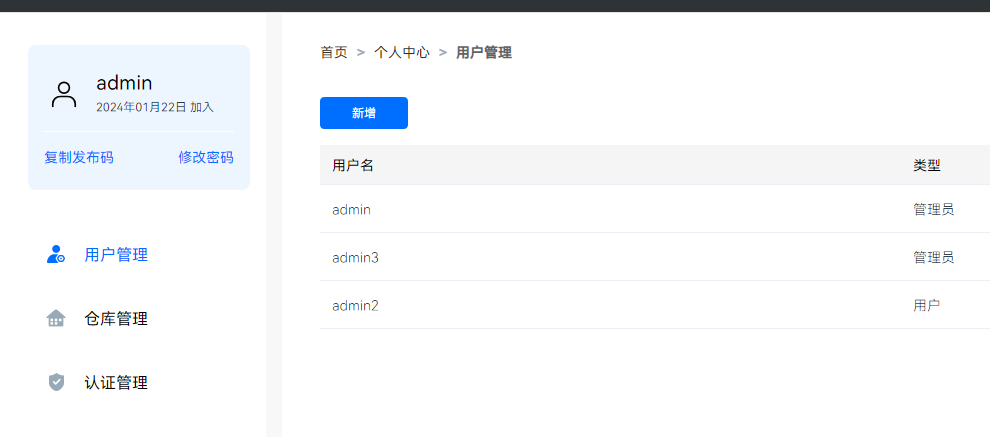990x437 pixels.
Task: Click the 用户管理 breadcrumb label
Action: (484, 52)
